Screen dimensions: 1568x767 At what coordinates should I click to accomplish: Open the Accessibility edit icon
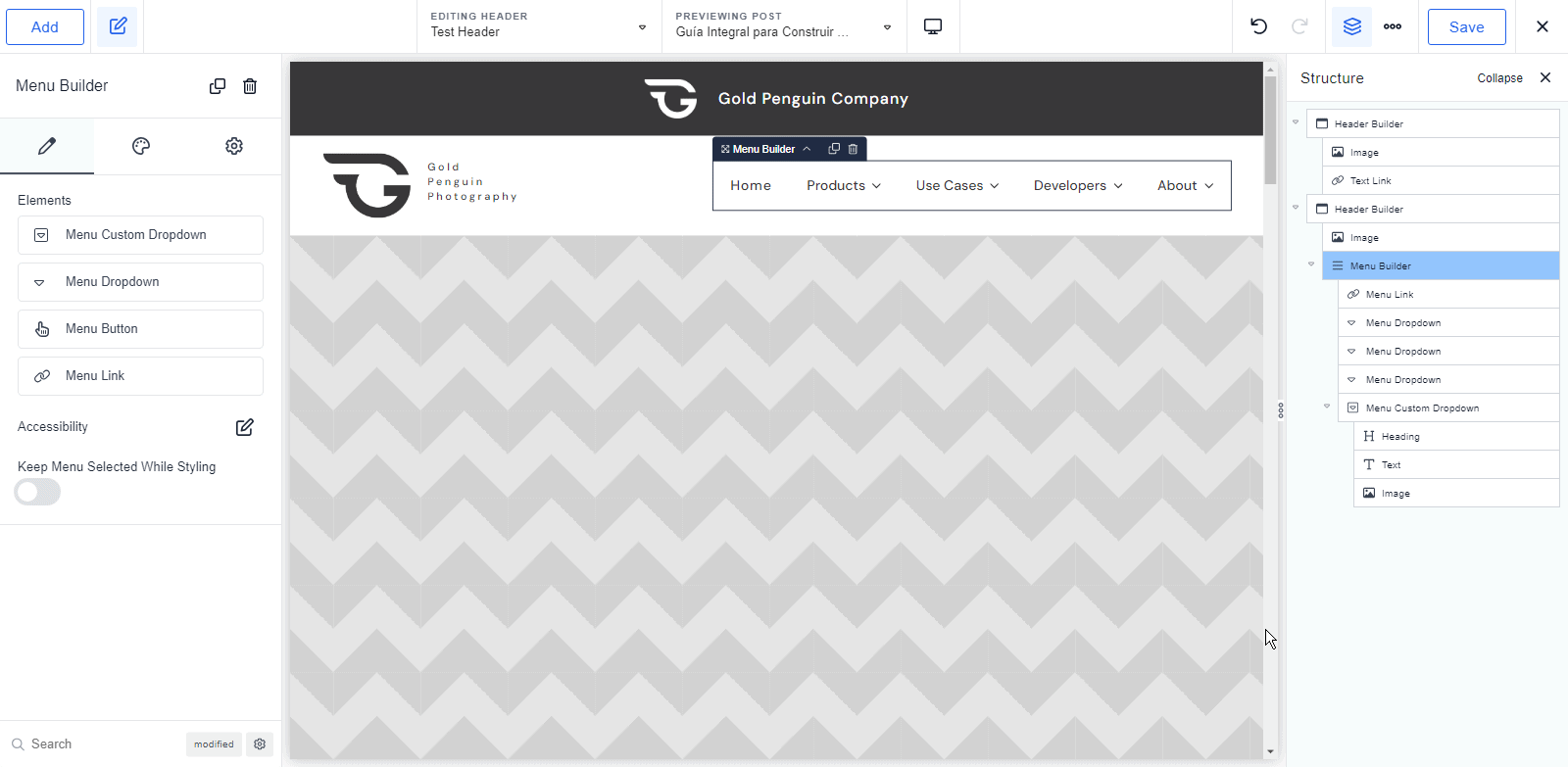[245, 427]
